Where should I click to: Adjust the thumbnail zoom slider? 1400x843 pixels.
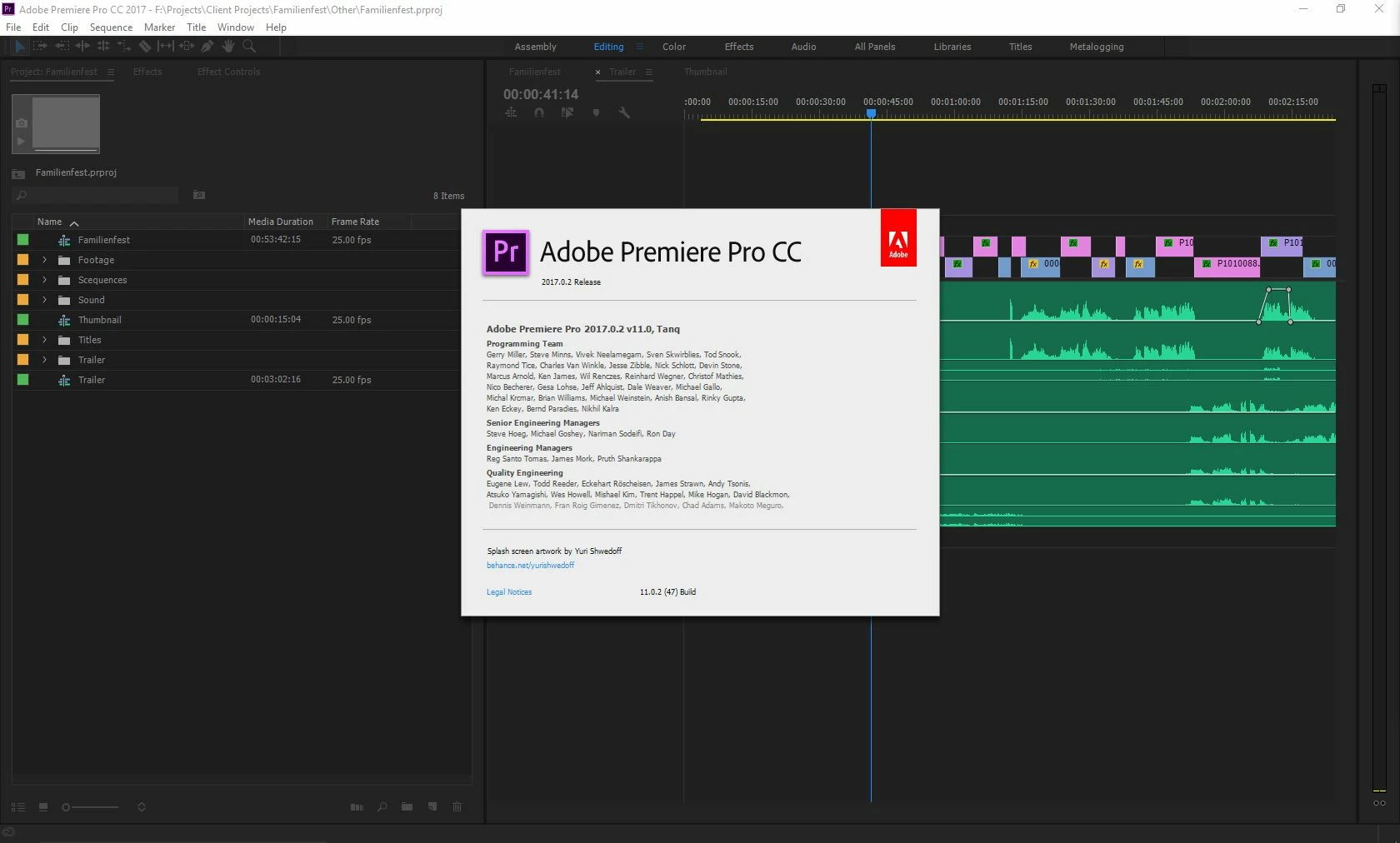pyautogui.click(x=90, y=807)
